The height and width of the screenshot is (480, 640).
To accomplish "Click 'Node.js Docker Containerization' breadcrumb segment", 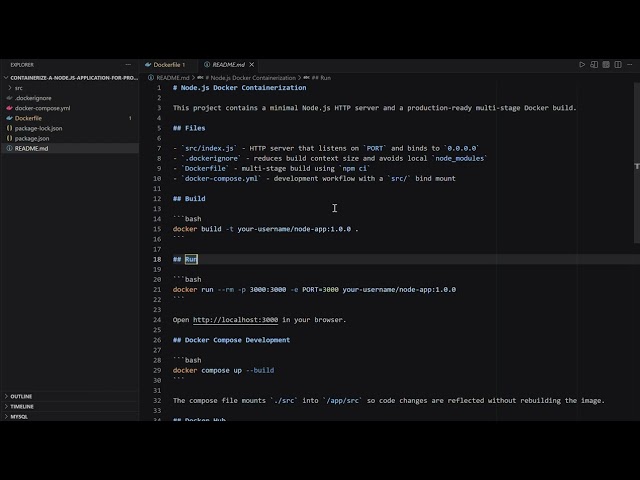I will pos(250,78).
